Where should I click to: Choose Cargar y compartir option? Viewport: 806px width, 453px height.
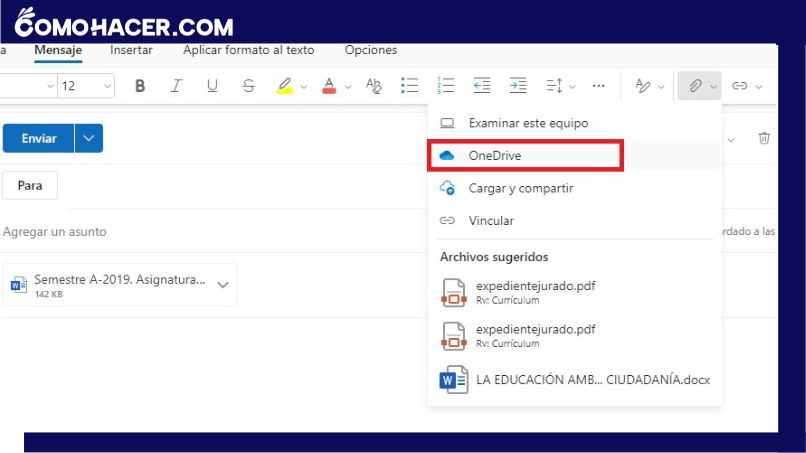click(574, 188)
